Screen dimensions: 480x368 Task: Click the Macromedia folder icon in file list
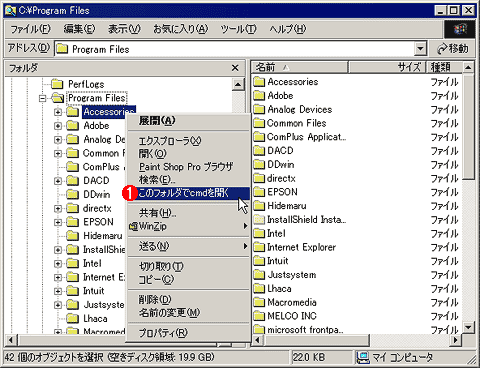(x=259, y=302)
